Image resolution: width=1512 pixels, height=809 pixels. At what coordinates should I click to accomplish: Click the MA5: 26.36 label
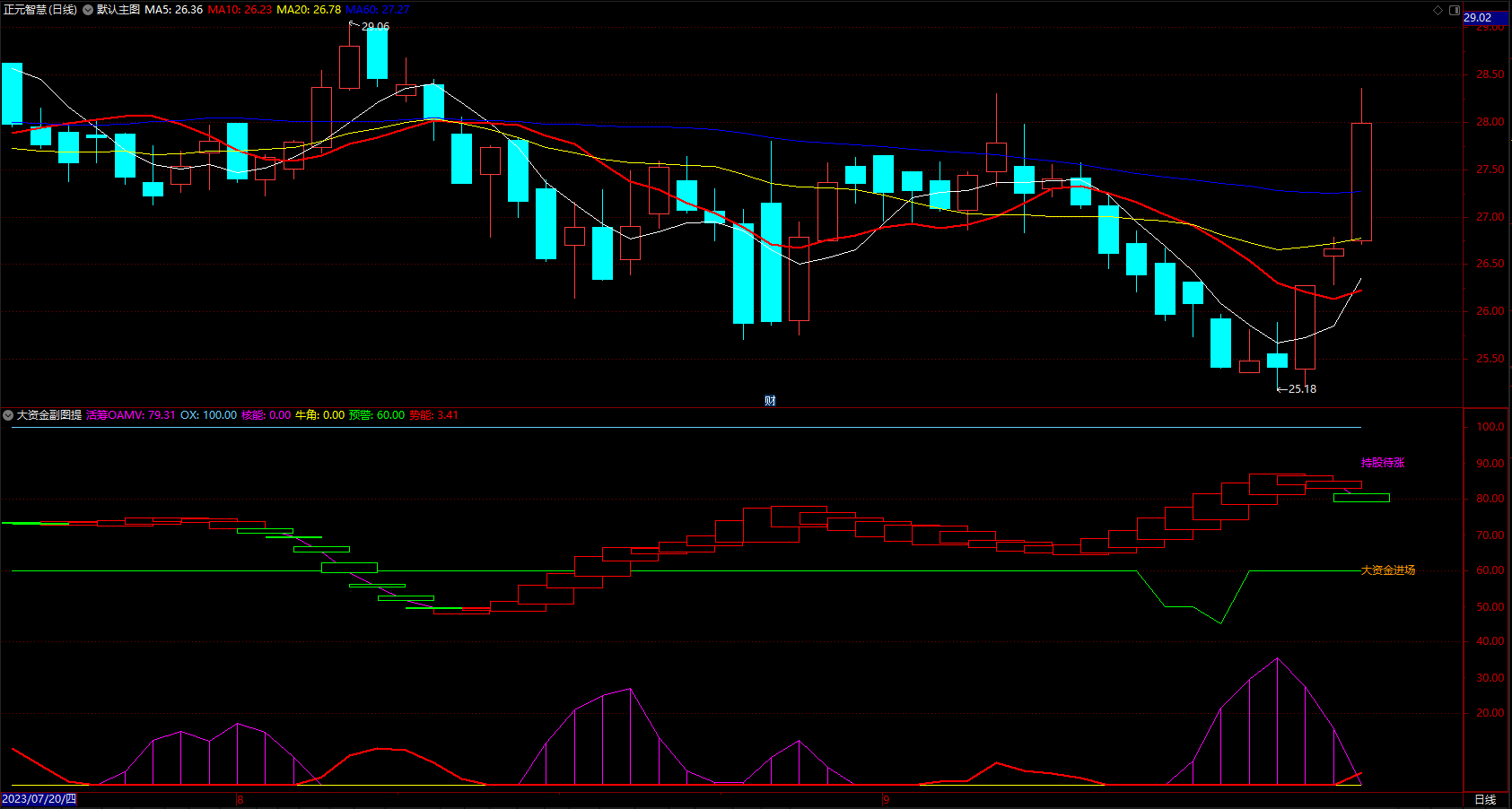(x=173, y=10)
